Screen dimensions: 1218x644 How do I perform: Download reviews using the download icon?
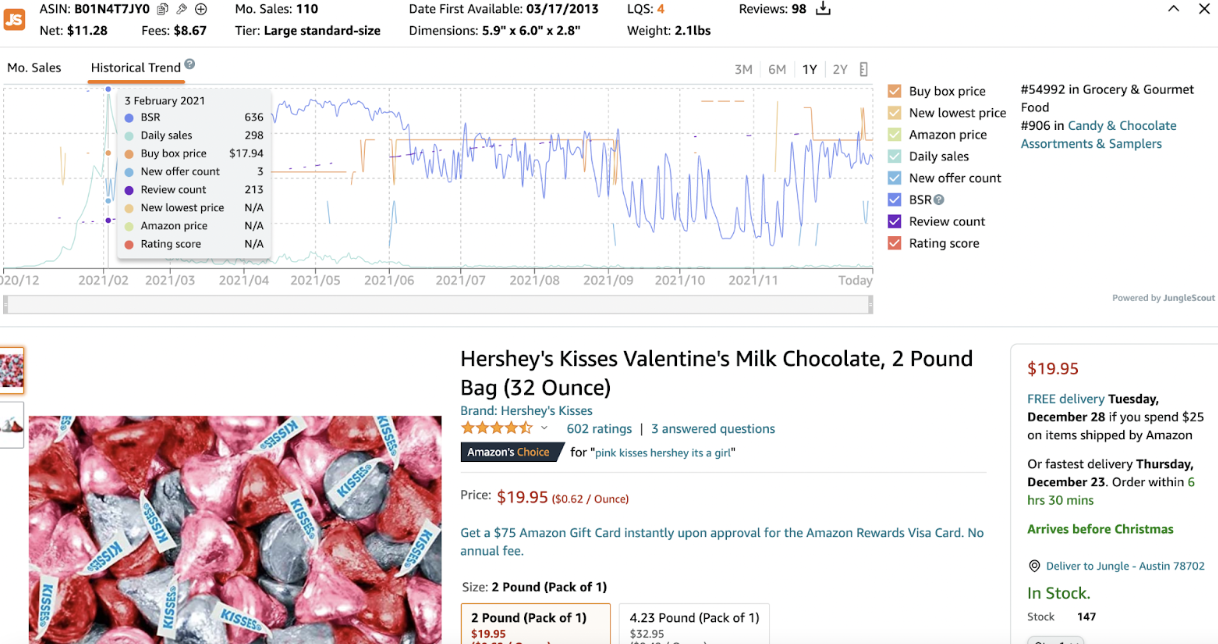pyautogui.click(x=824, y=9)
